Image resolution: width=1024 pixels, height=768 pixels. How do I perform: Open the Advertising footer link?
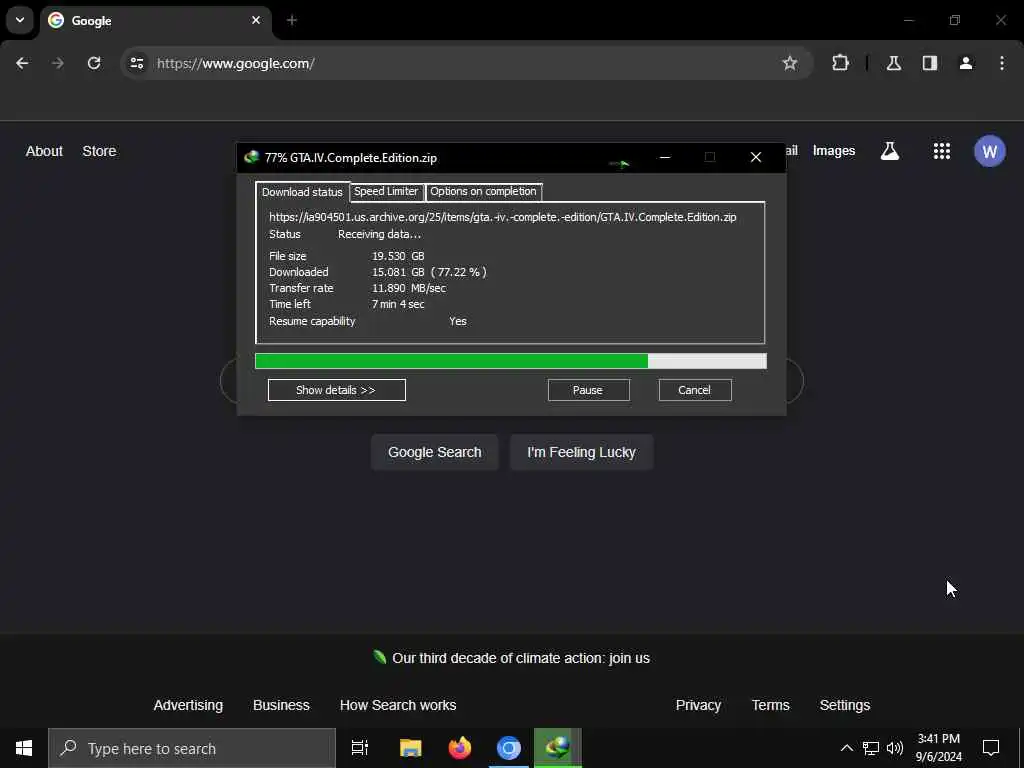(x=188, y=705)
